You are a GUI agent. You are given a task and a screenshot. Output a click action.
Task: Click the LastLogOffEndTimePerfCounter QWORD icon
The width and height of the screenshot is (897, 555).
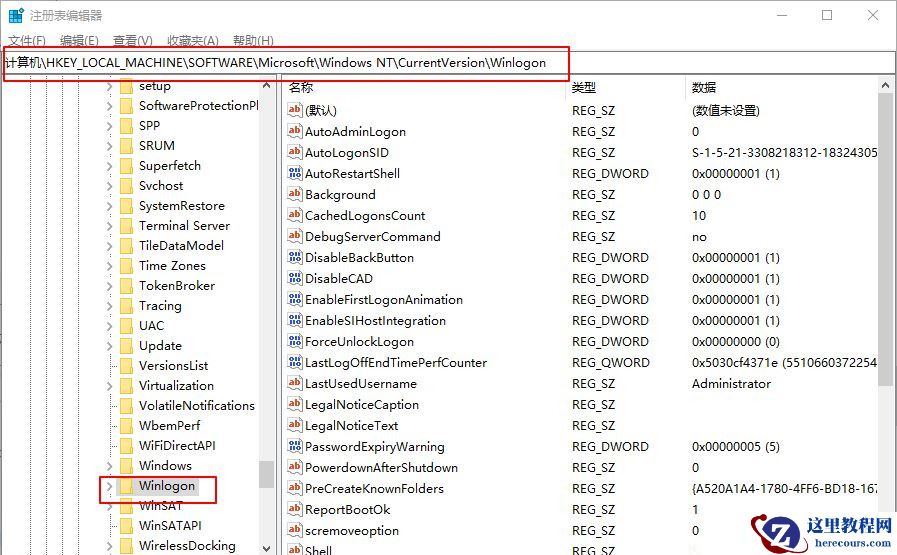[295, 362]
